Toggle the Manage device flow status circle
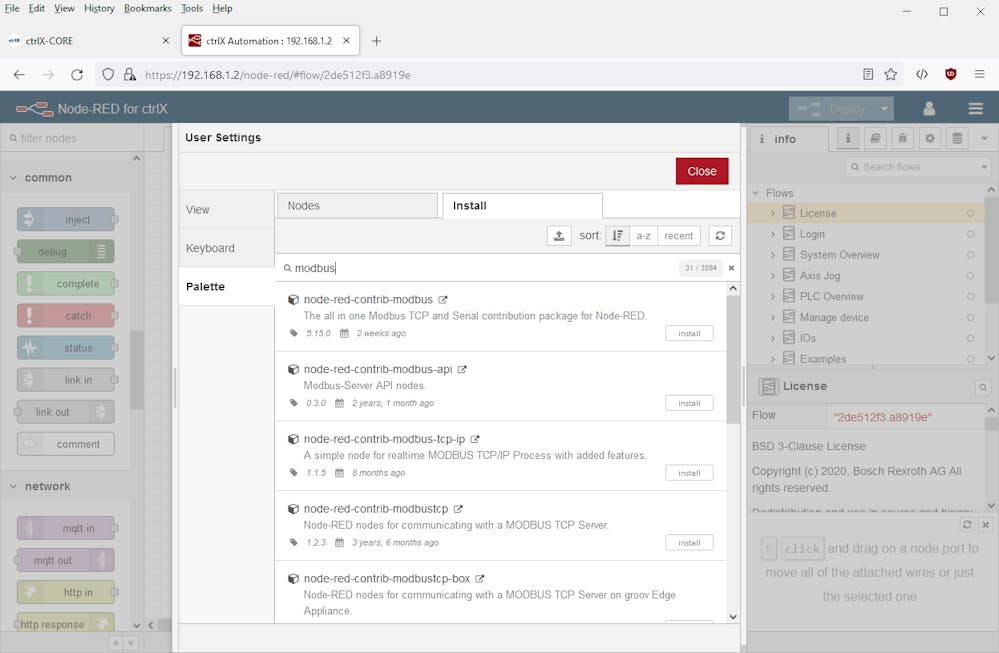Screen dimensions: 999x653 click(970, 317)
